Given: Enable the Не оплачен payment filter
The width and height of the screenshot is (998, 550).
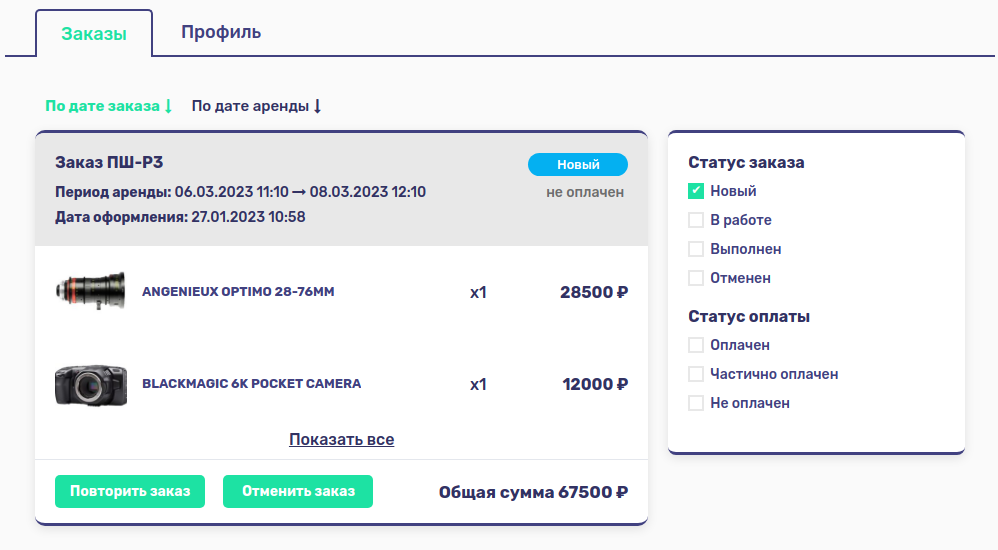Looking at the screenshot, I should [696, 403].
